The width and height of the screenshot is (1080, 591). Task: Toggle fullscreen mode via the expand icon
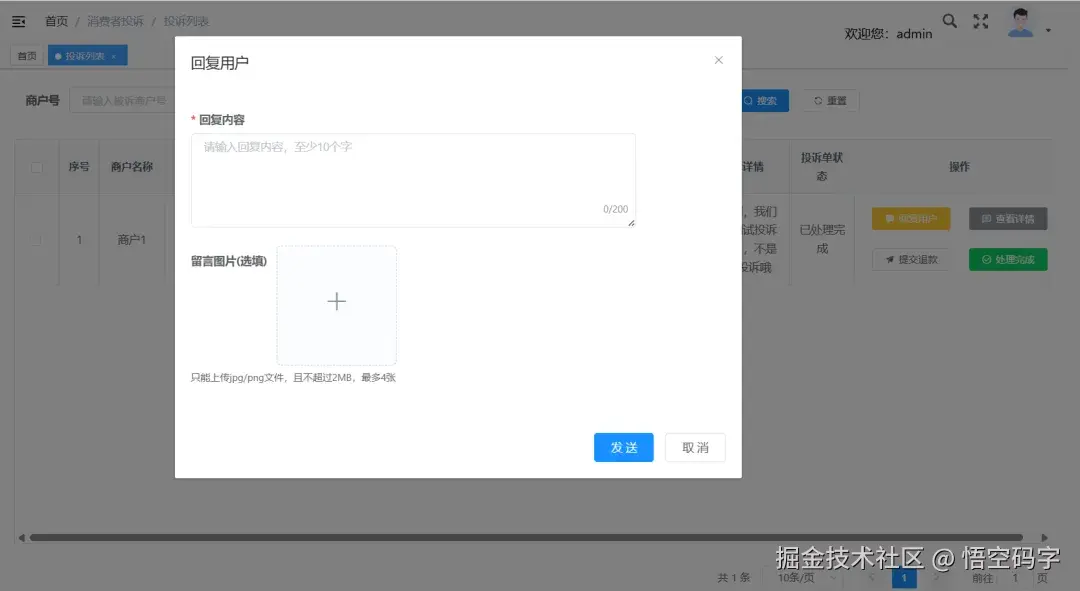tap(981, 20)
